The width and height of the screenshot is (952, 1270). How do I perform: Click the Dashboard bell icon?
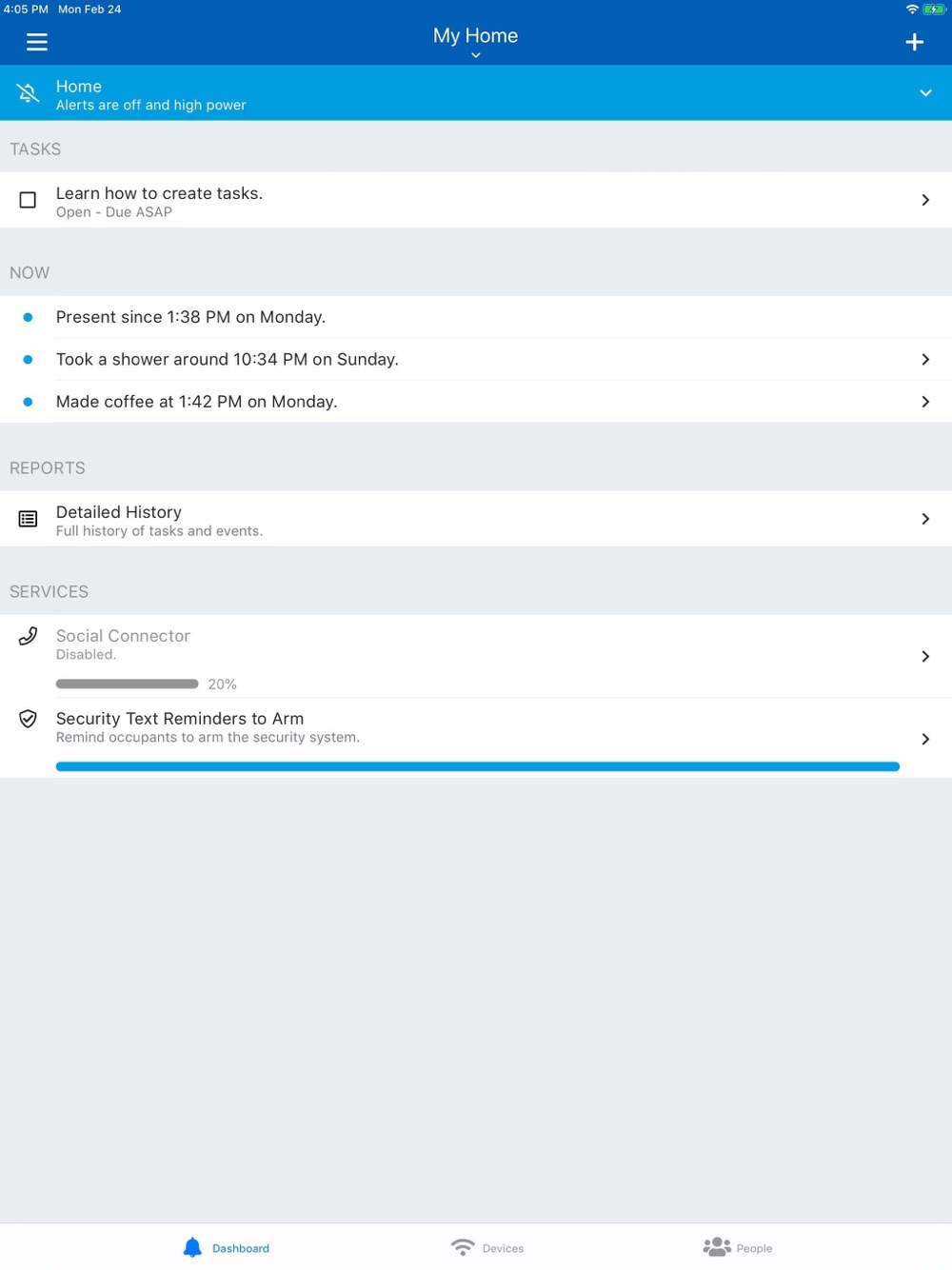pyautogui.click(x=192, y=1247)
